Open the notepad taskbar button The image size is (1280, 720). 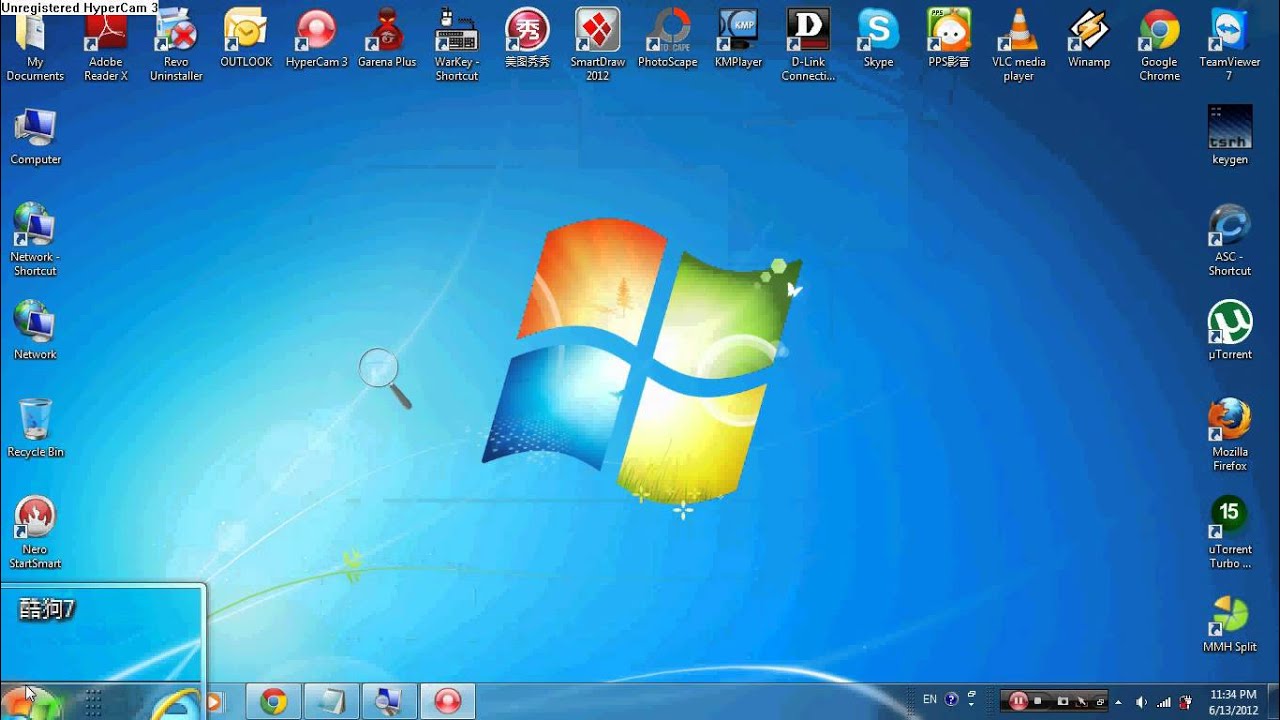pos(331,702)
